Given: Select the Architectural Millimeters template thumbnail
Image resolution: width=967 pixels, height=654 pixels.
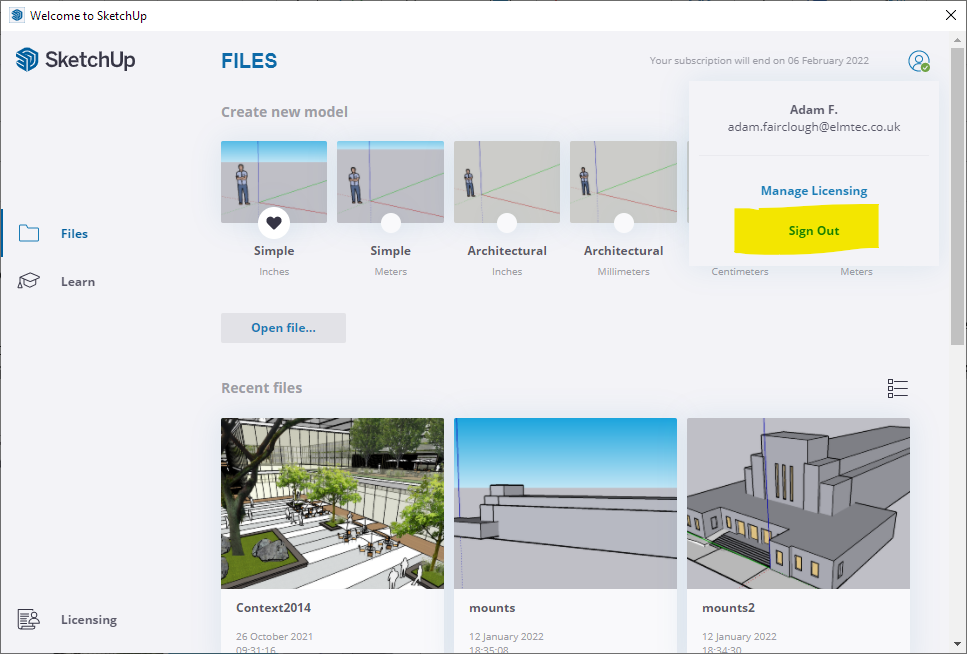Looking at the screenshot, I should [623, 181].
